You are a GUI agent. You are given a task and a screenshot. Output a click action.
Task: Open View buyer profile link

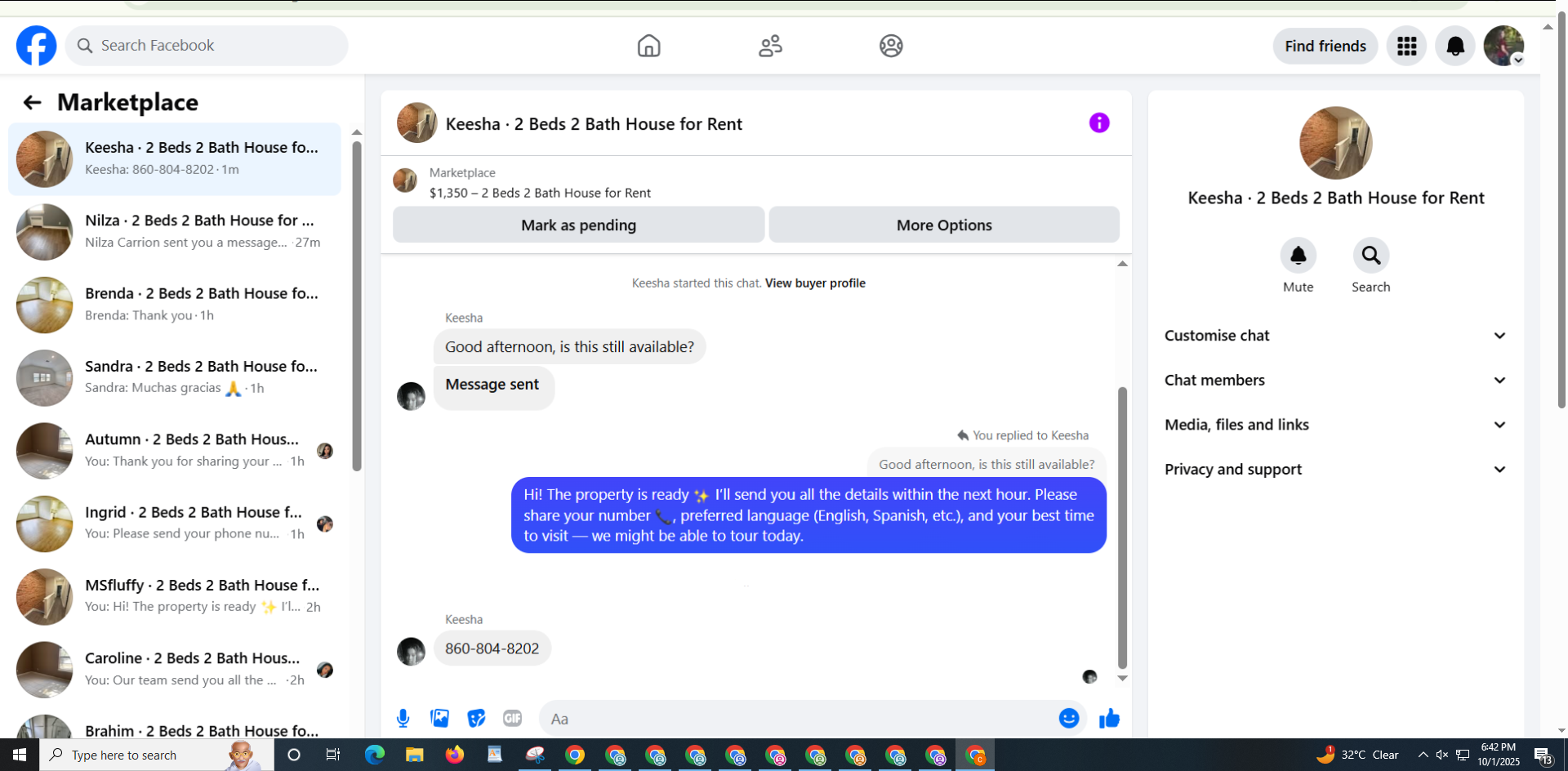click(x=815, y=283)
